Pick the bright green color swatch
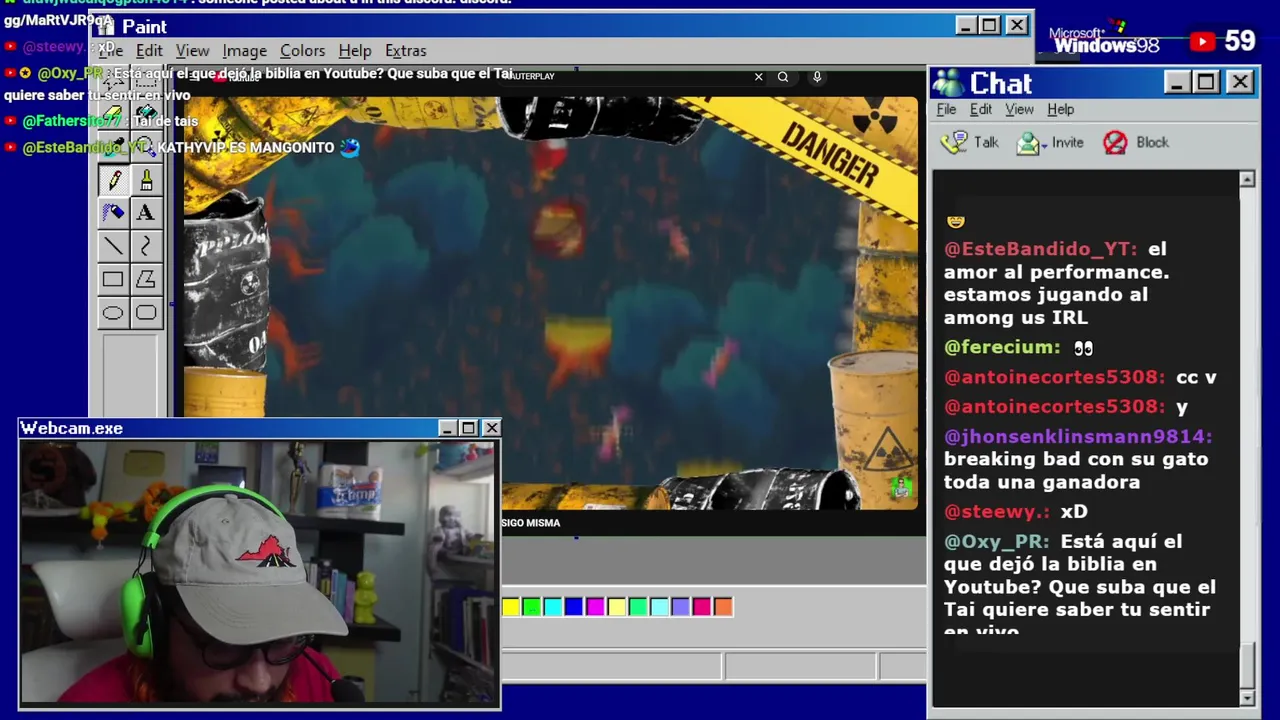 coord(532,606)
